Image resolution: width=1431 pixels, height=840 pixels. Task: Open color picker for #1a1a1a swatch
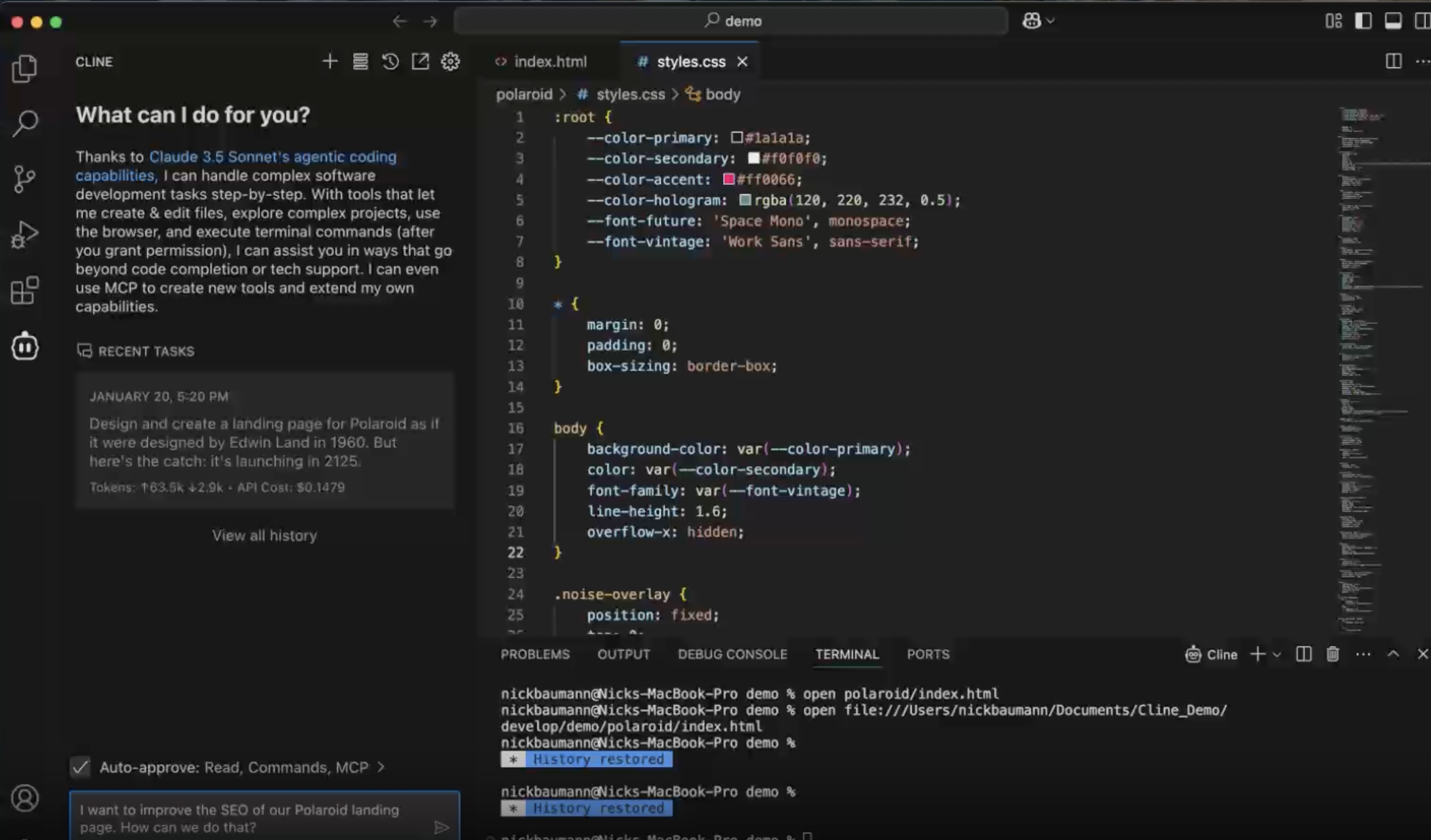737,137
